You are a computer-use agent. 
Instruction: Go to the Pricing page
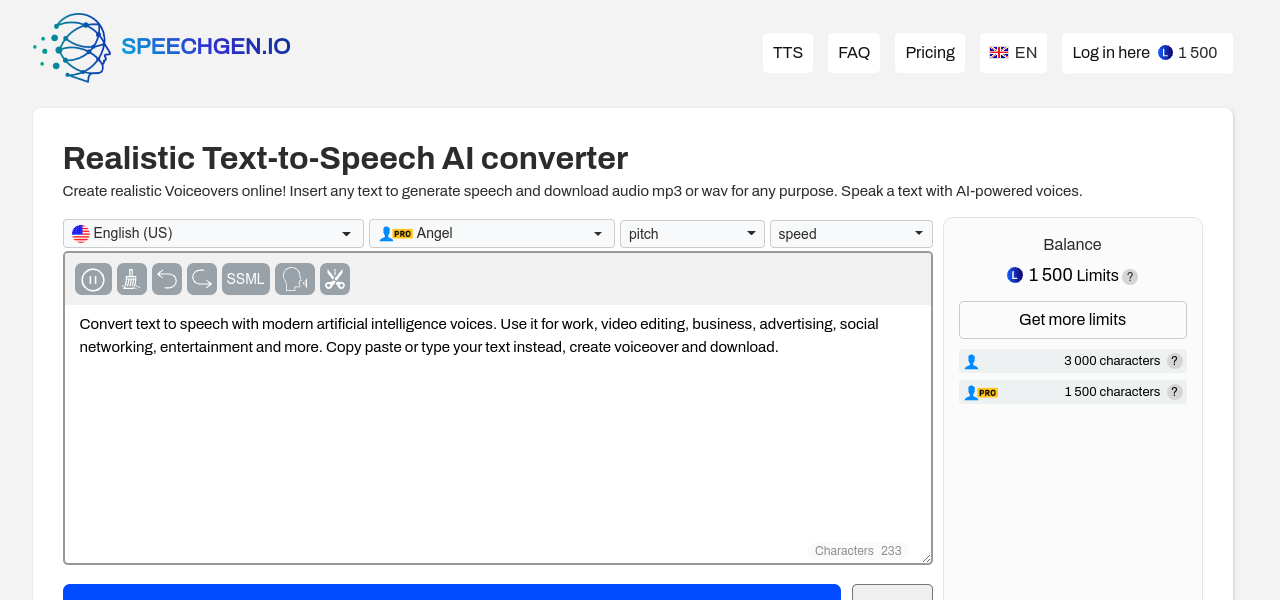click(930, 53)
